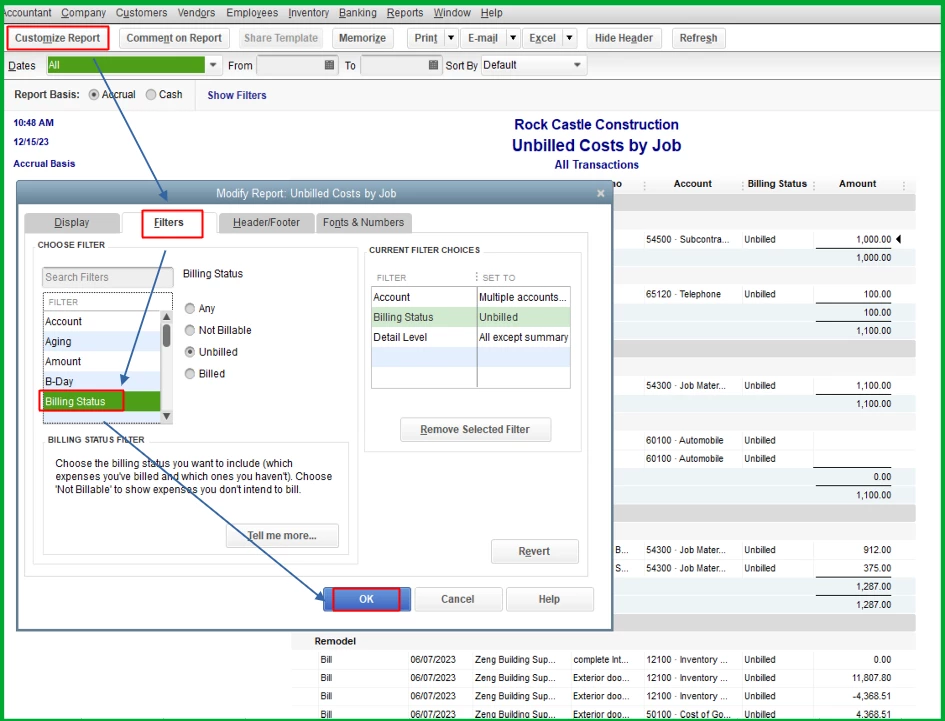Viewport: 945px width, 721px height.
Task: Click the filter list scroll-down arrow
Action: 167,417
